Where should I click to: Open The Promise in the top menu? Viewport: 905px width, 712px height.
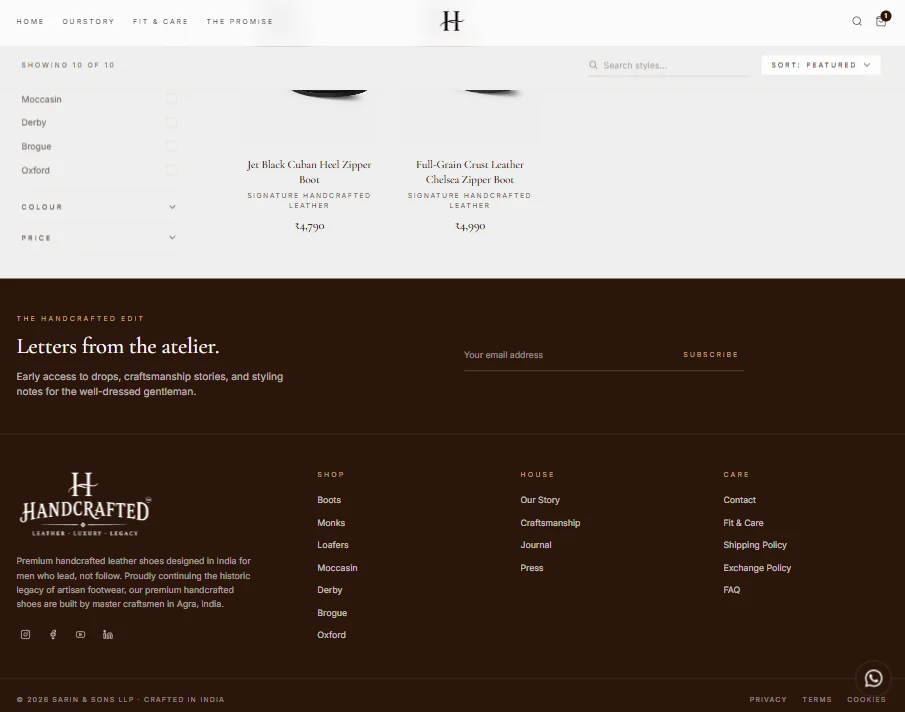tap(240, 21)
